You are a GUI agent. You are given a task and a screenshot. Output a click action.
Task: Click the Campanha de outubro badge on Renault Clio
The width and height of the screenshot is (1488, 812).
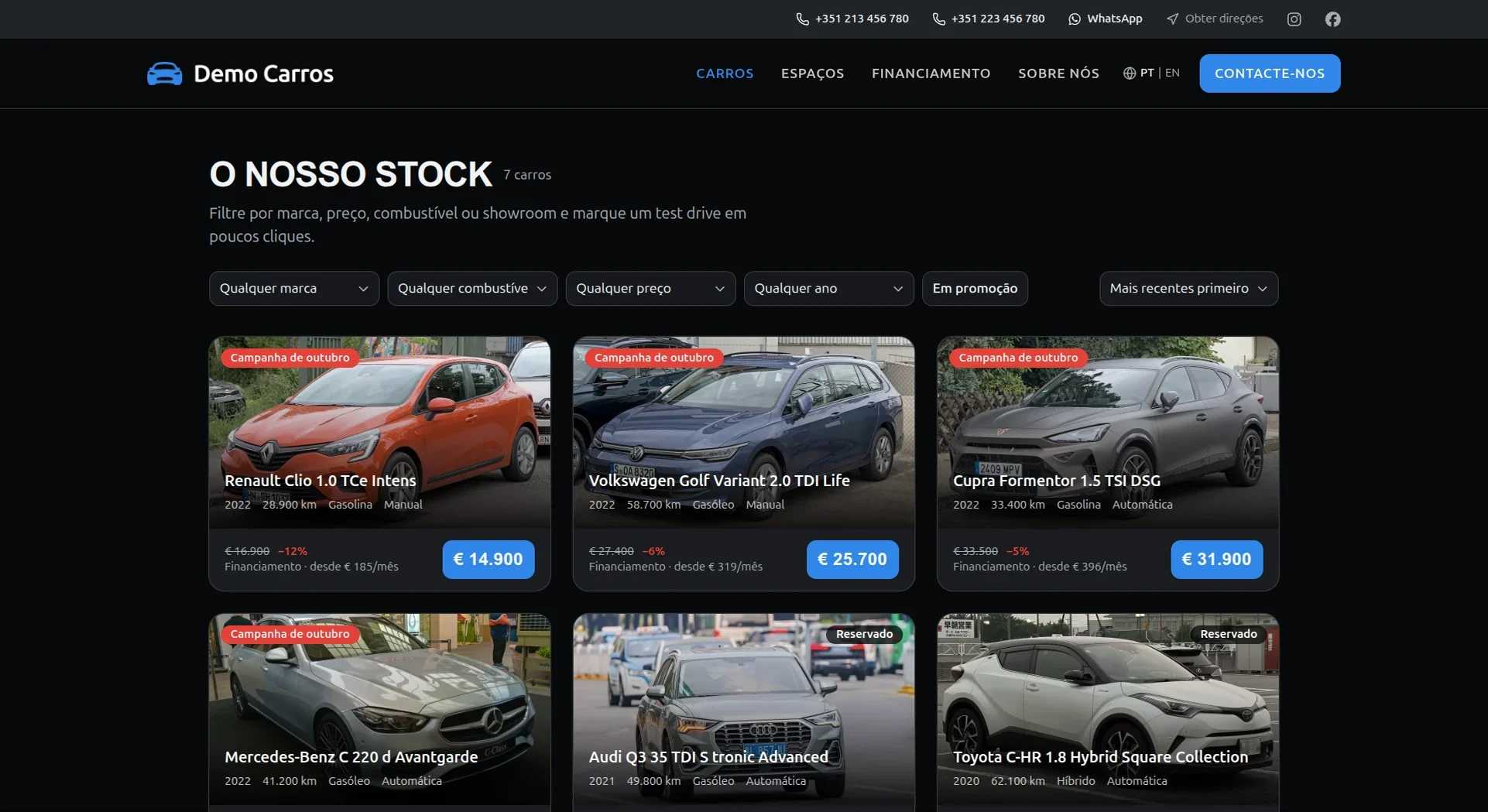(x=290, y=358)
